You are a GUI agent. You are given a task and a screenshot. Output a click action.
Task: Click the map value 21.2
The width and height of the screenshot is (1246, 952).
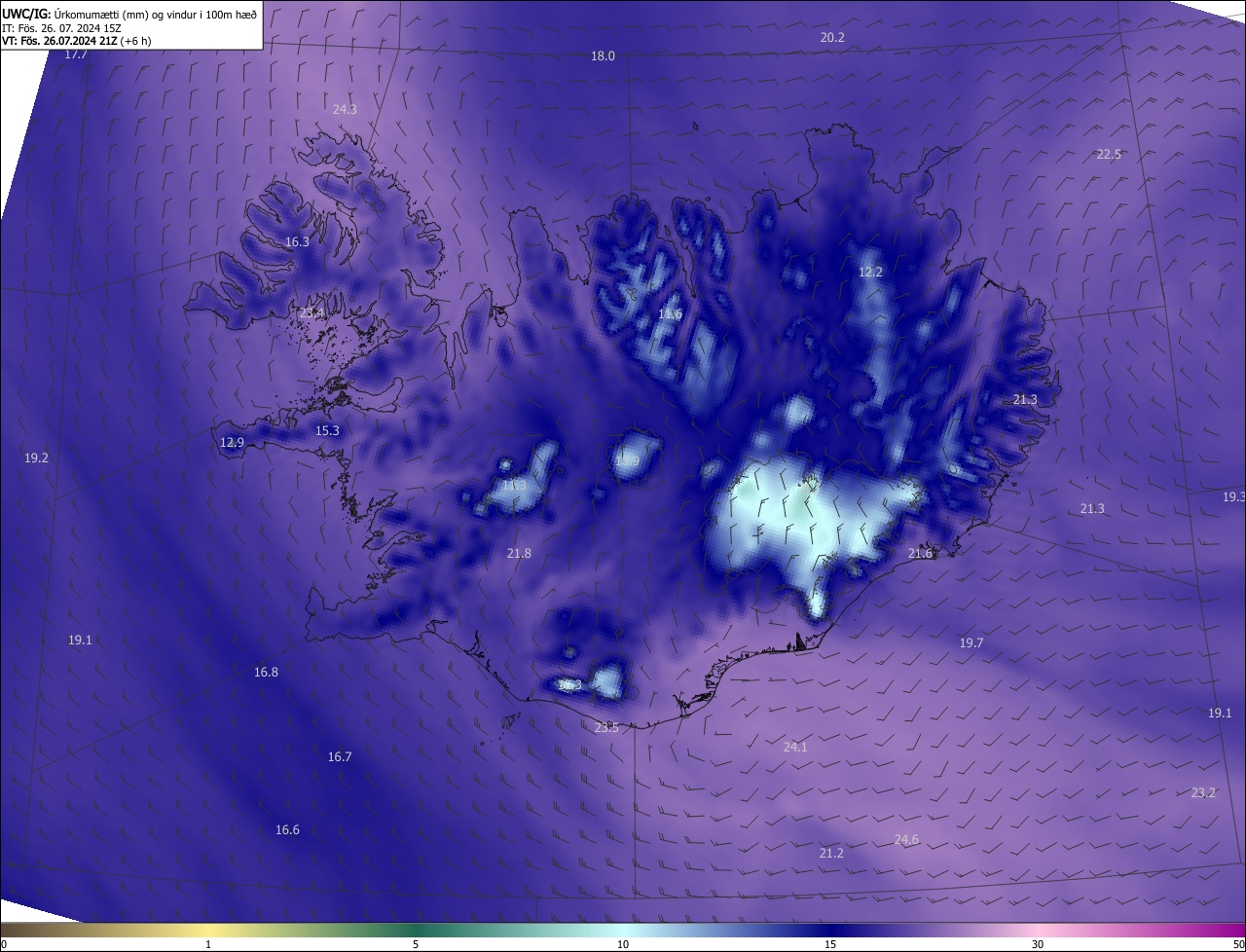[831, 854]
